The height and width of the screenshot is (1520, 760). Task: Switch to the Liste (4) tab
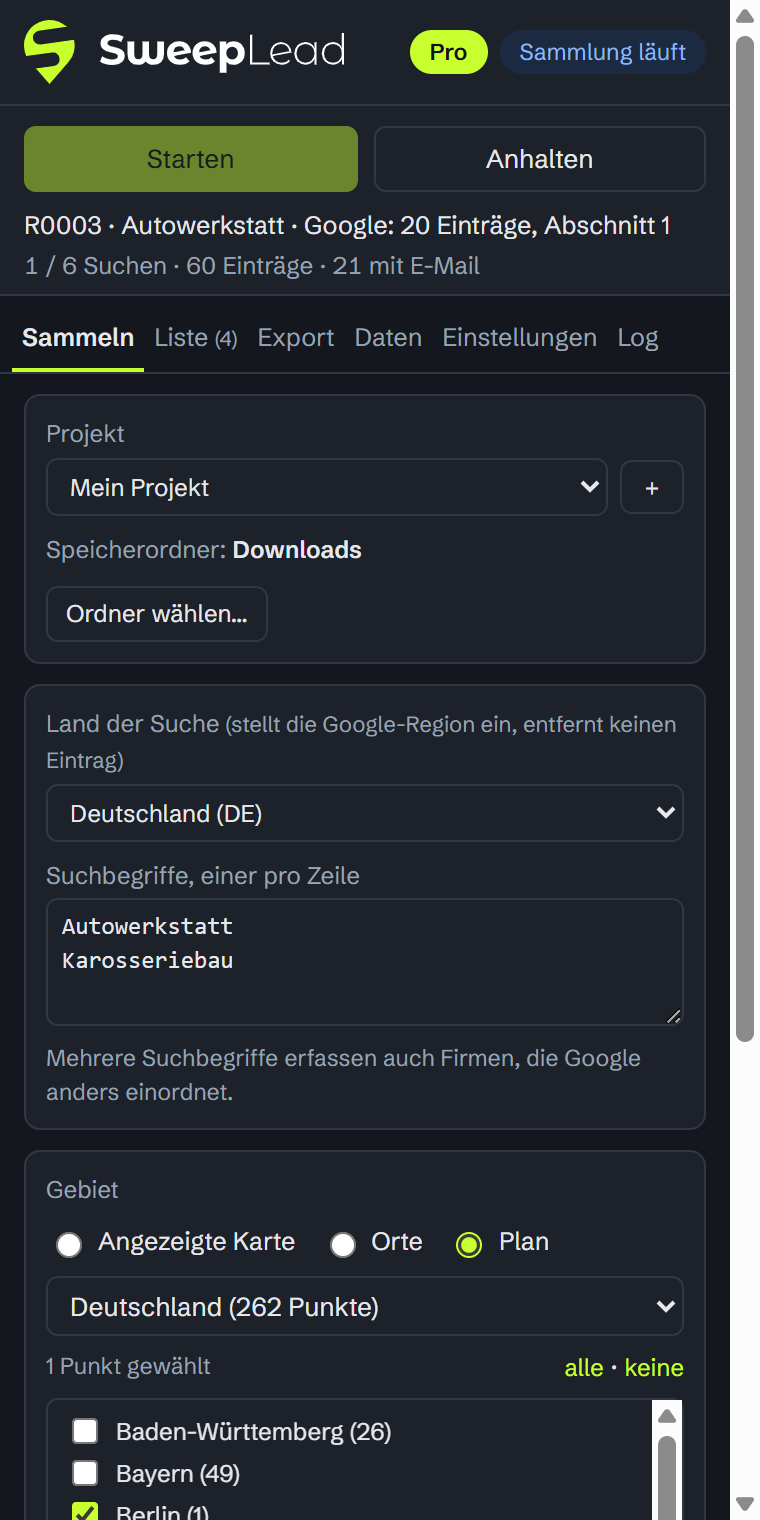pyautogui.click(x=196, y=338)
